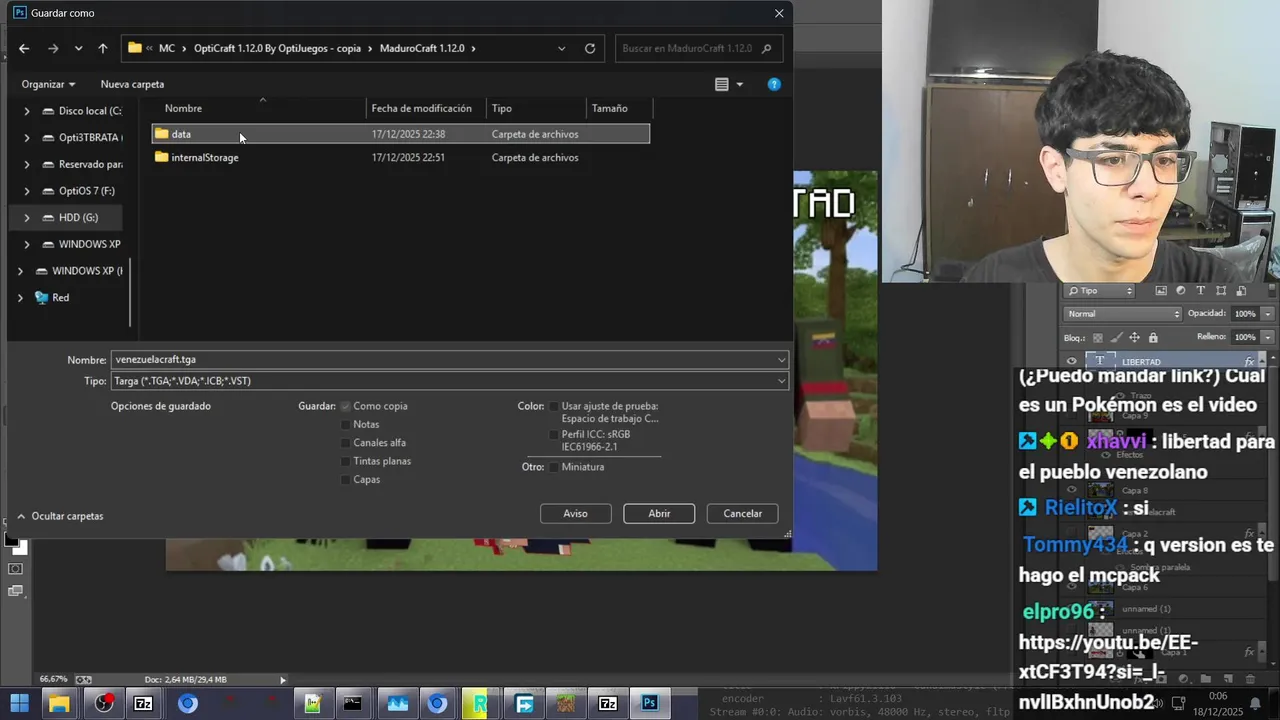
Task: Click the search box 'Buscar en MaduroCraft'
Action: pyautogui.click(x=699, y=48)
